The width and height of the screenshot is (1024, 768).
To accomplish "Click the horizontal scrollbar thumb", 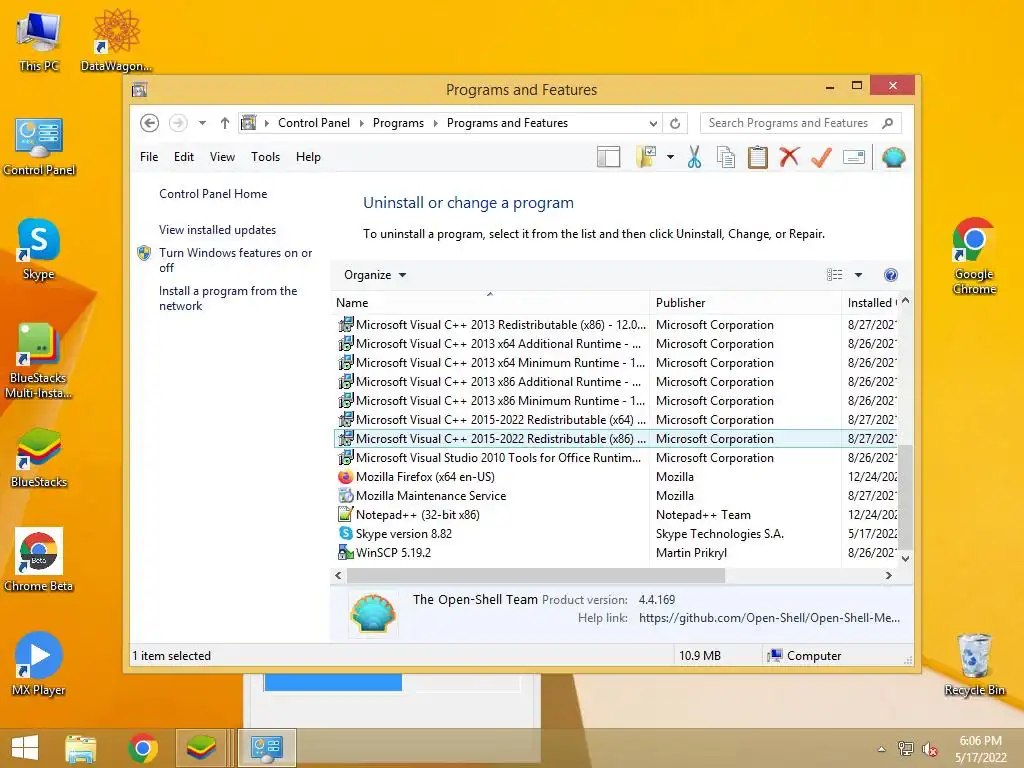I will pyautogui.click(x=536, y=575).
